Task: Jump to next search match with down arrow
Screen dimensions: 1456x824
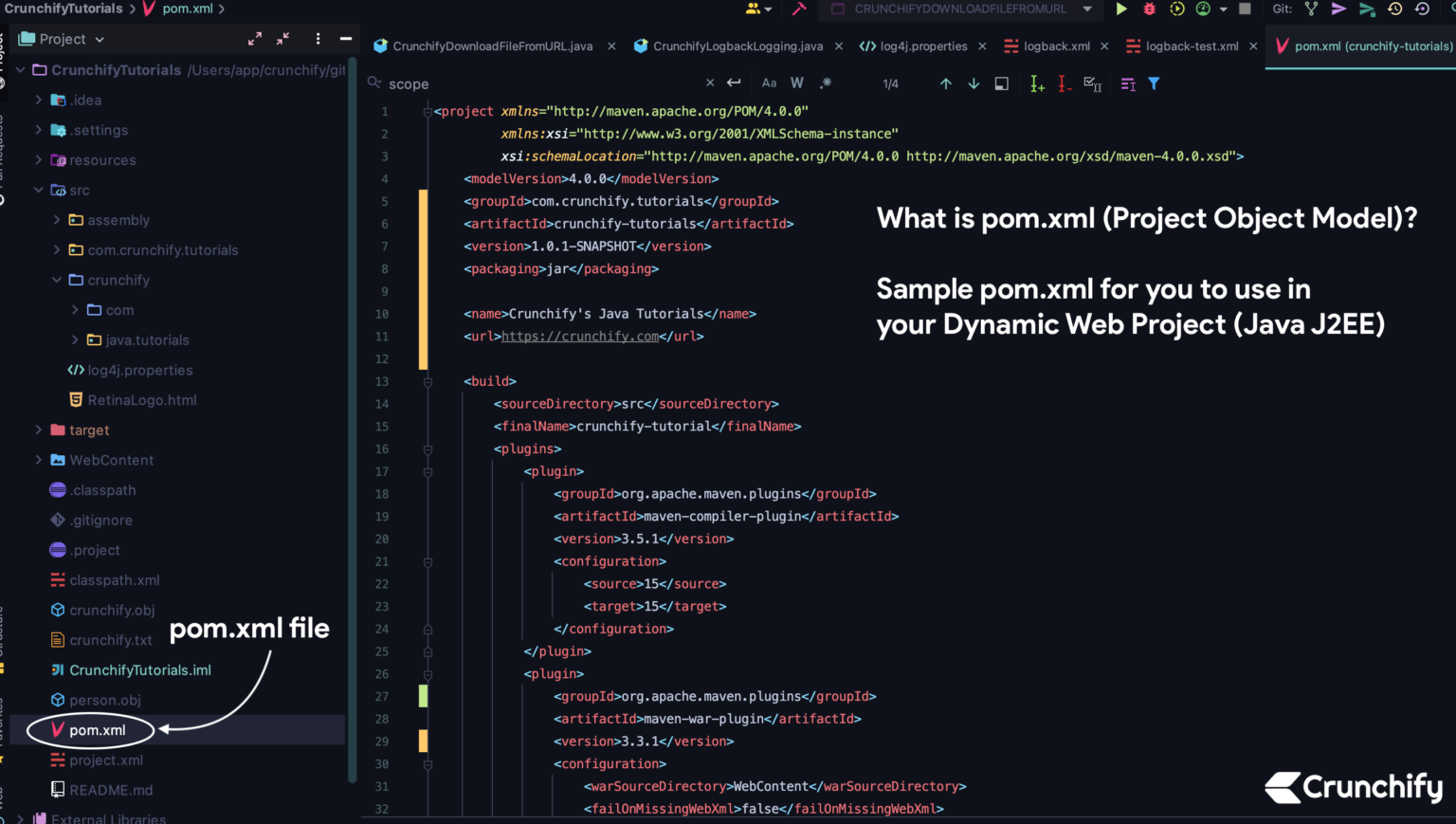Action: pyautogui.click(x=974, y=83)
